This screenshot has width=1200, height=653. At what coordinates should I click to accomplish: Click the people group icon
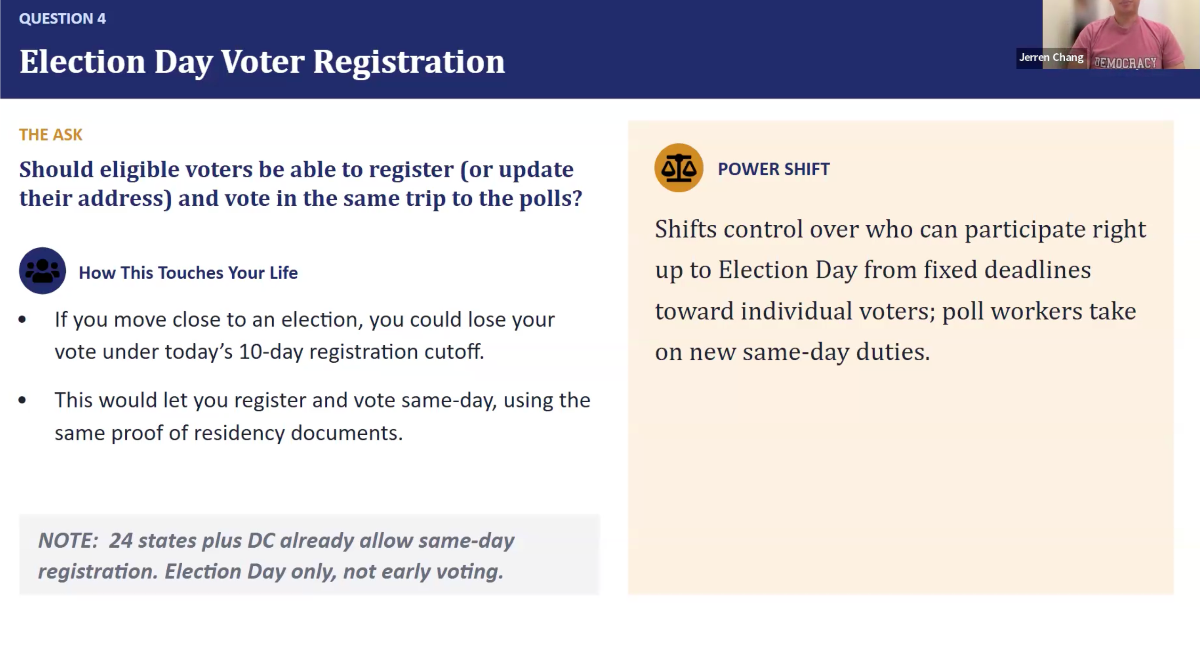point(43,271)
